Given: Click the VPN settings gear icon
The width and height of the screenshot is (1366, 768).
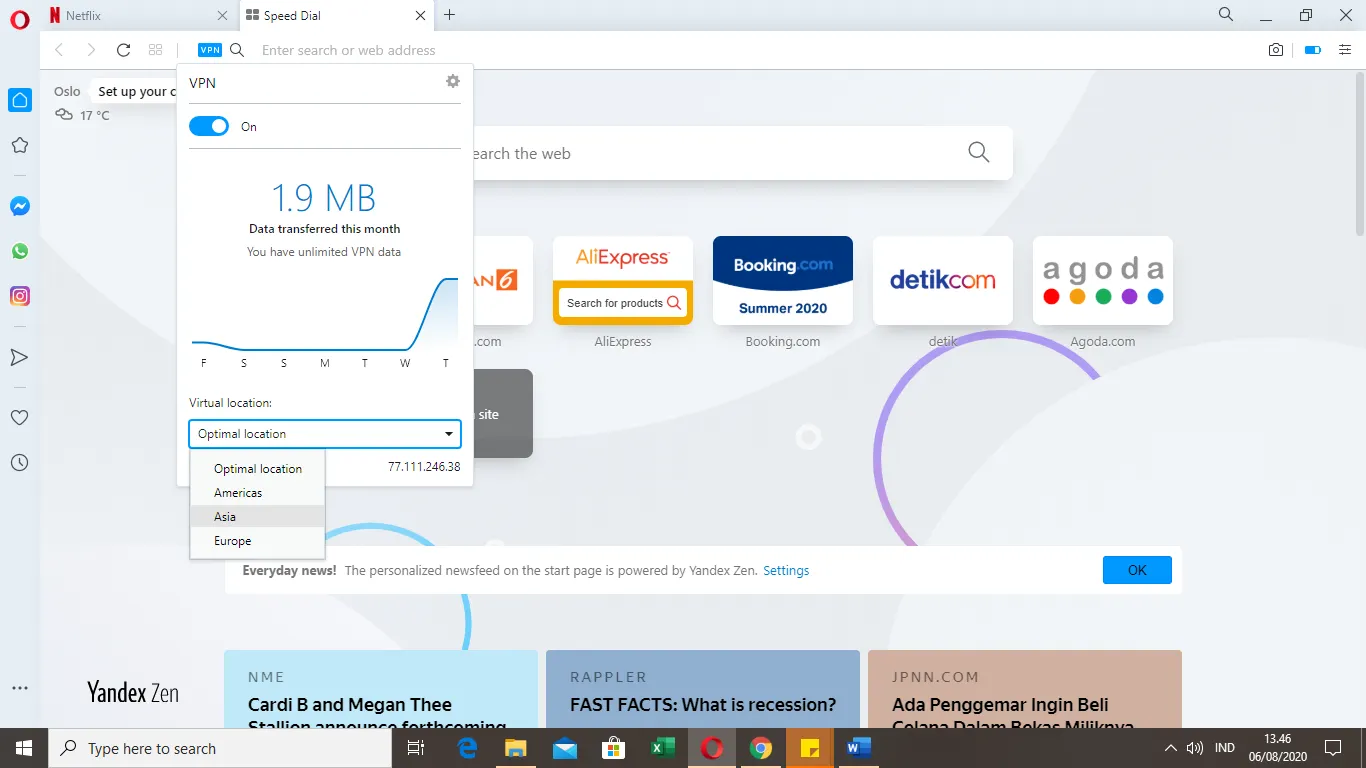Looking at the screenshot, I should [x=453, y=82].
